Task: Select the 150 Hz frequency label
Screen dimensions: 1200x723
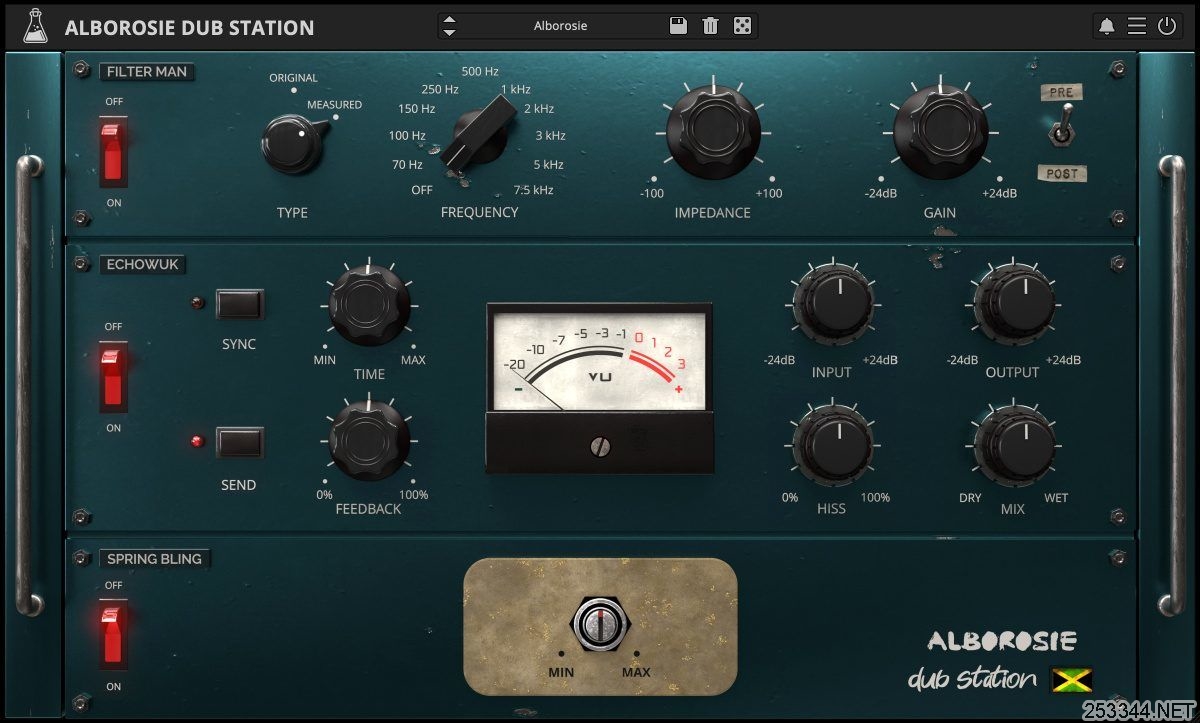Action: 416,109
